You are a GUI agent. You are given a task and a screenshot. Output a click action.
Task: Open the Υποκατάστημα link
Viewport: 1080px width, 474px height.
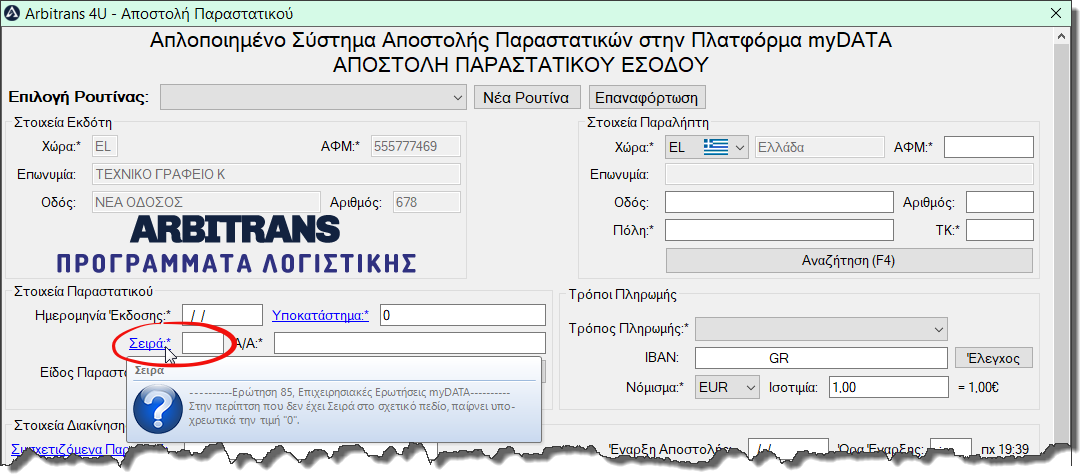click(320, 316)
